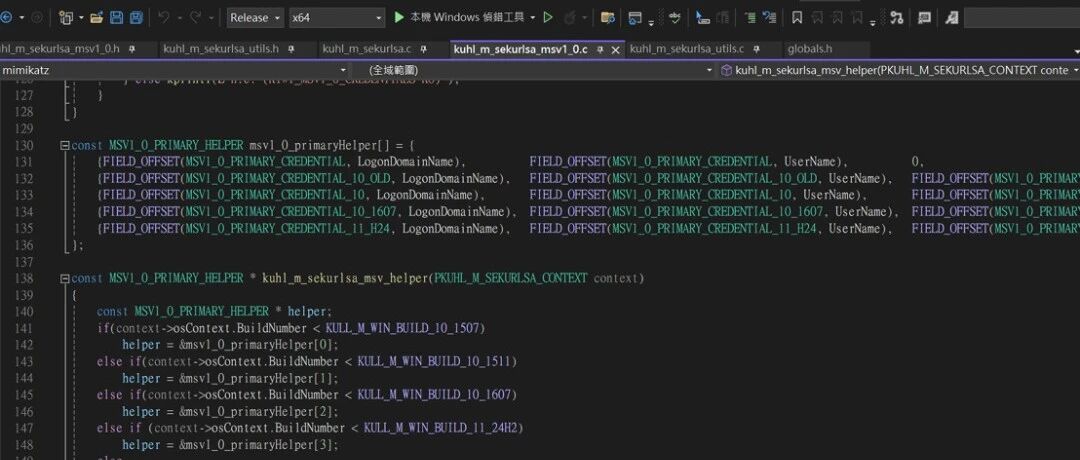1080x460 pixels.
Task: Click the comment/uncomment lines icon
Action: click(x=769, y=18)
